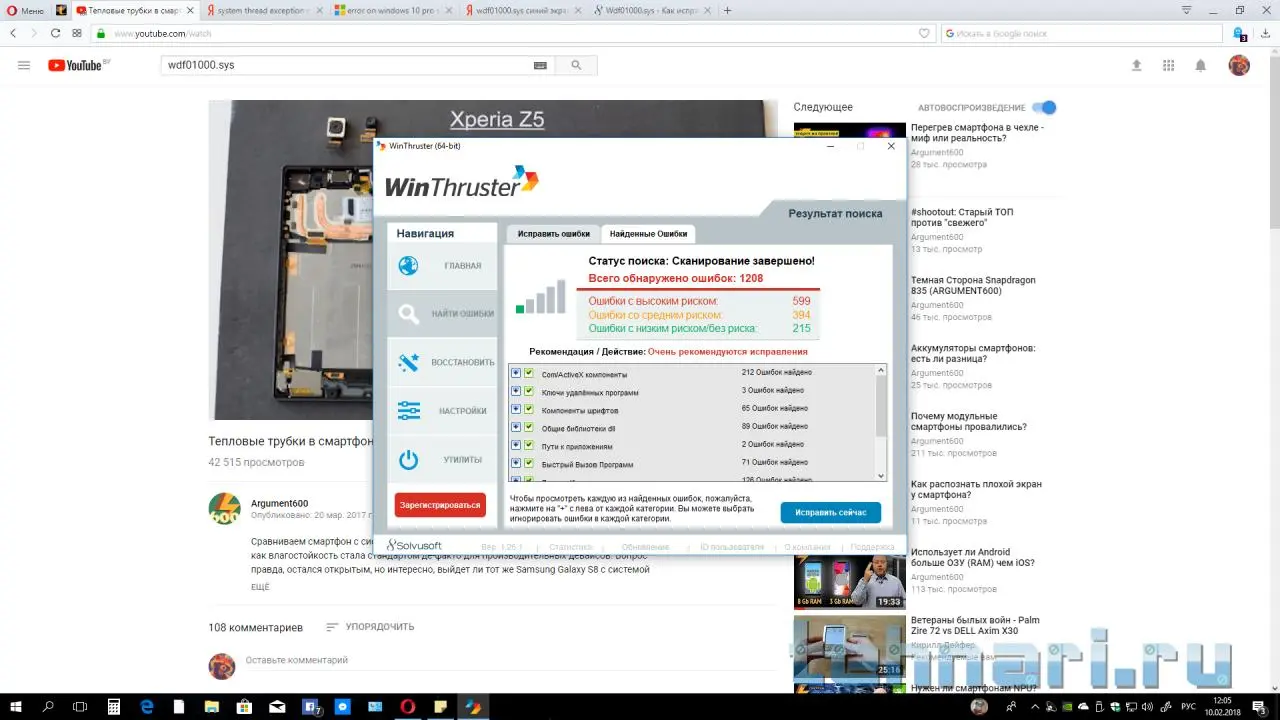Expand the Ключи удалённых программ category
This screenshot has width=1280, height=720.
(x=516, y=391)
